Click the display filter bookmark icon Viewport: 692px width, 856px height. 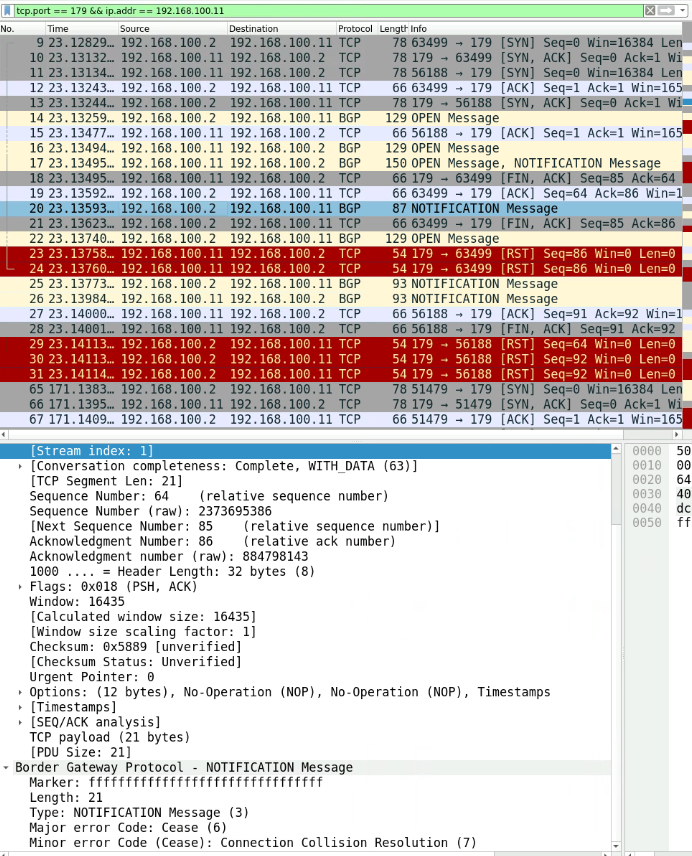point(7,10)
